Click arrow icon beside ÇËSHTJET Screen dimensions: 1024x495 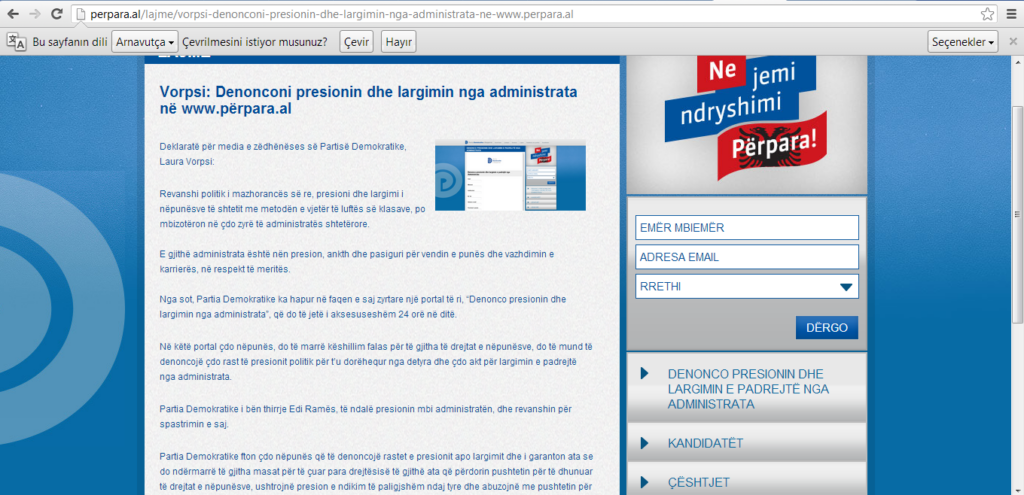(645, 483)
